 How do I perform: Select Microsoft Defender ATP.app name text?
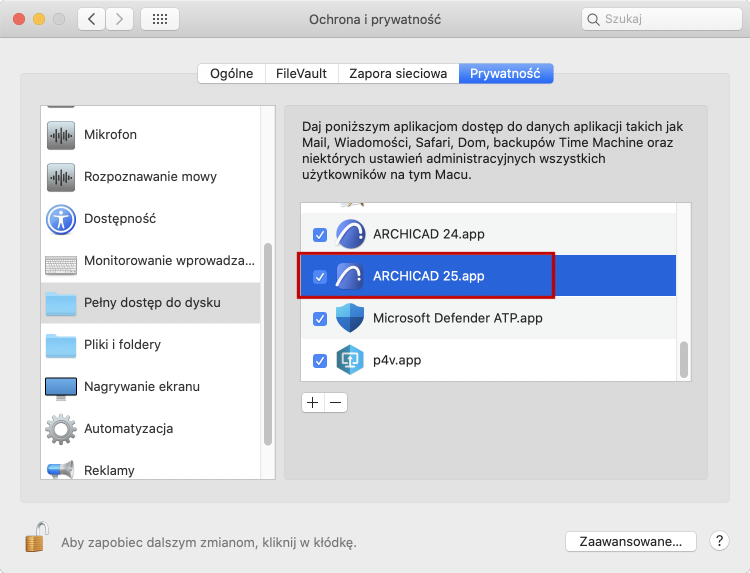[x=458, y=318]
